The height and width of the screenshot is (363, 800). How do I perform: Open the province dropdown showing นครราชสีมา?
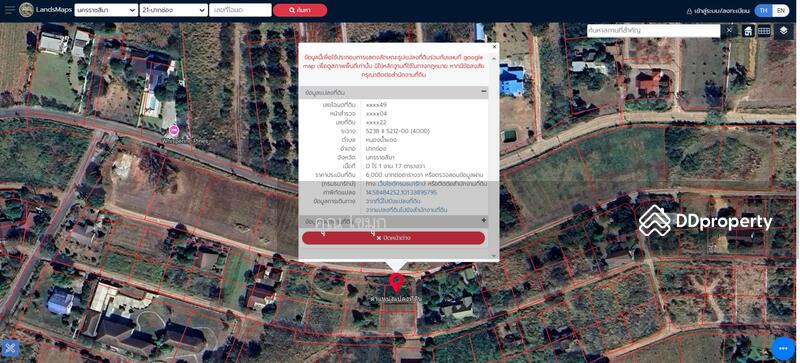pyautogui.click(x=106, y=10)
